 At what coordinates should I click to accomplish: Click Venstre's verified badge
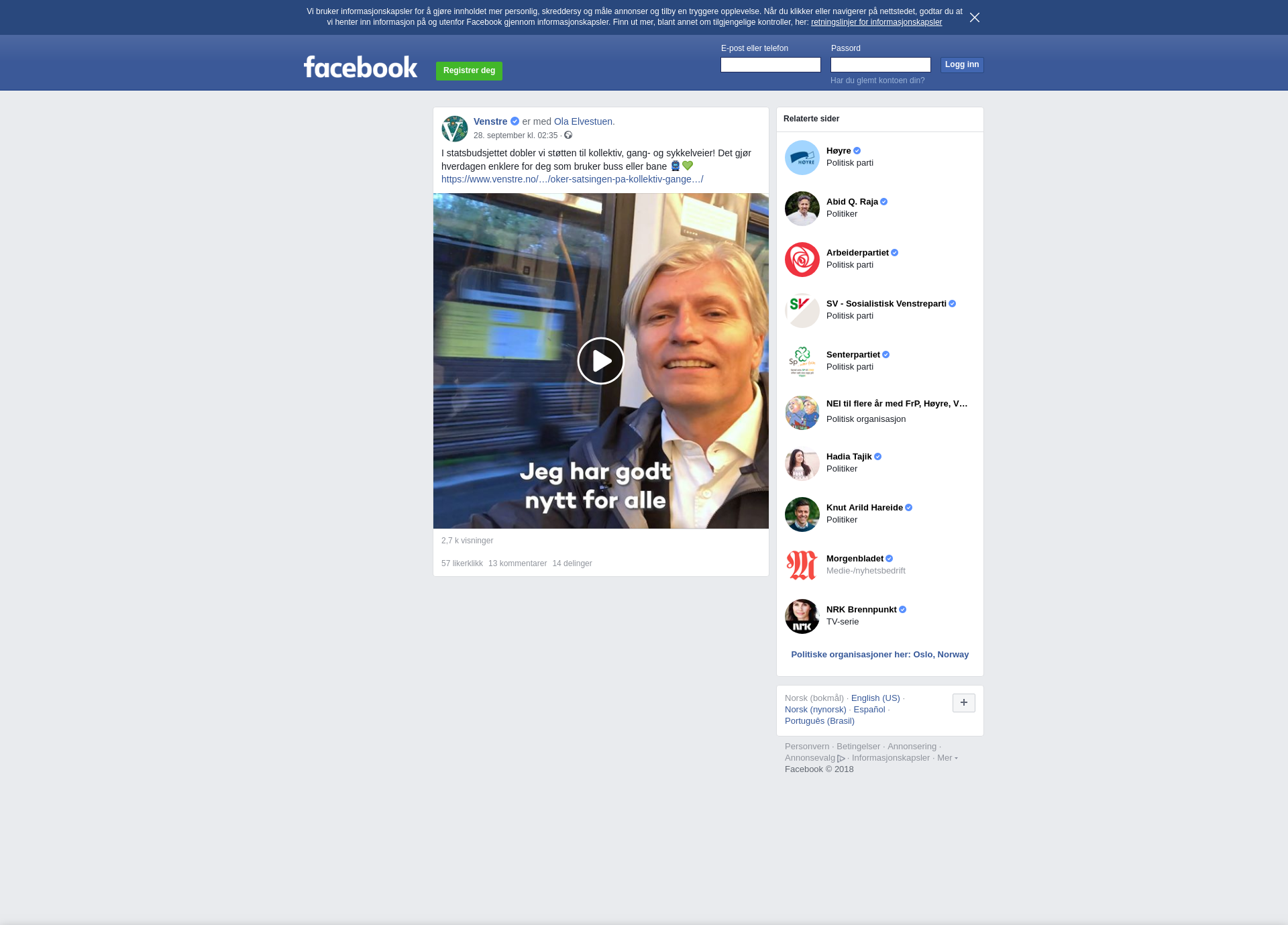tap(515, 121)
